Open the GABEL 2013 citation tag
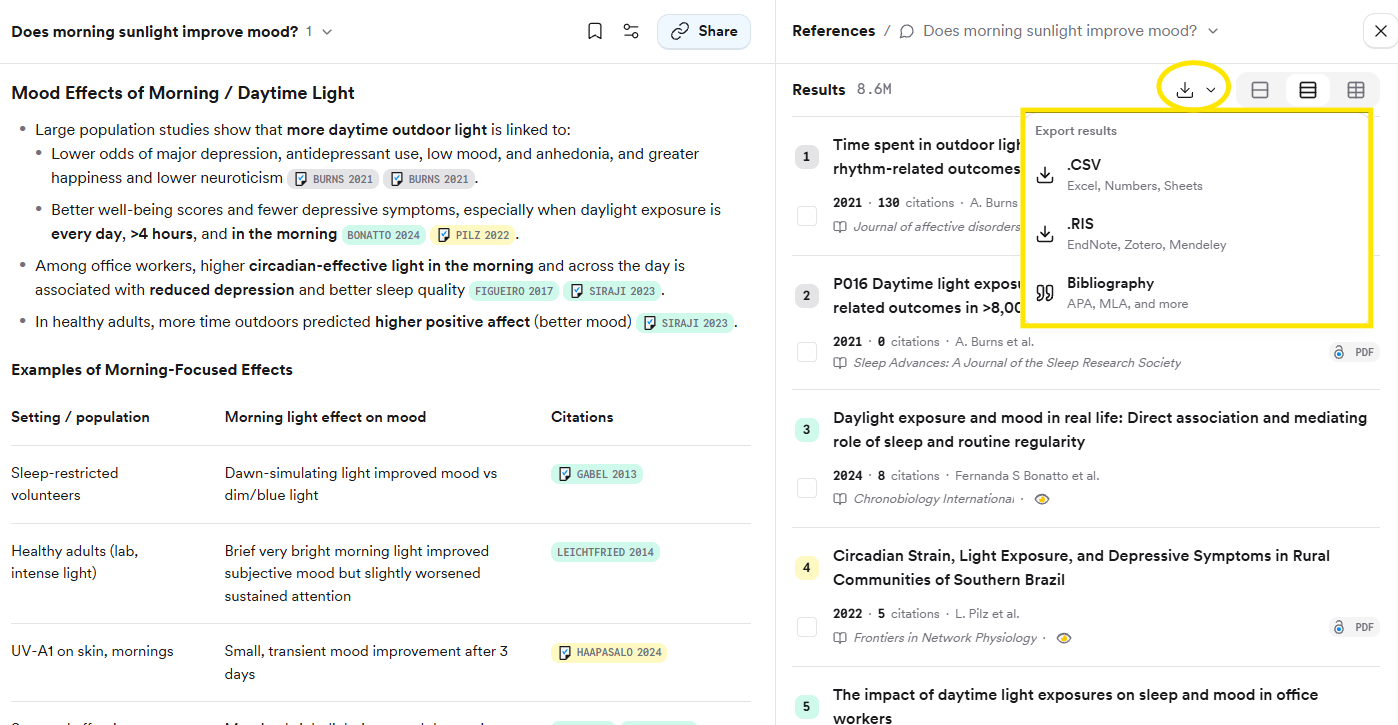 [x=597, y=474]
